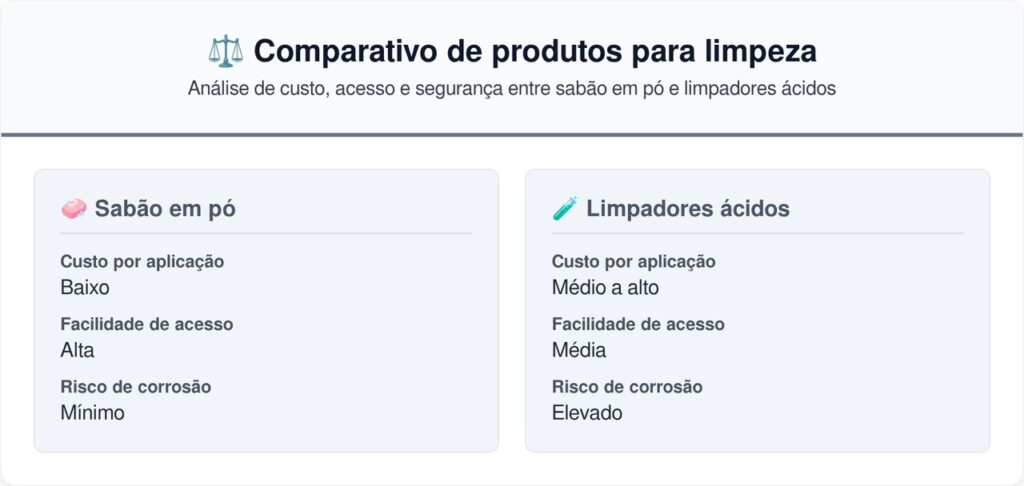This screenshot has height=486, width=1024.
Task: Click Facilidade de acesso label in soap card
Action: pyautogui.click(x=147, y=325)
